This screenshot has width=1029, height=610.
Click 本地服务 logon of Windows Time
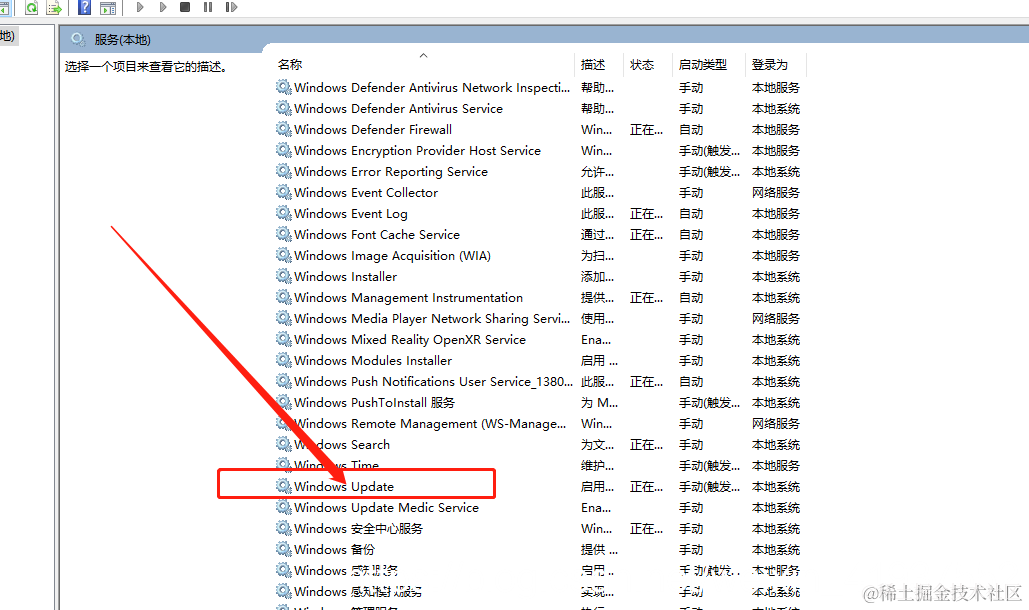(x=776, y=466)
